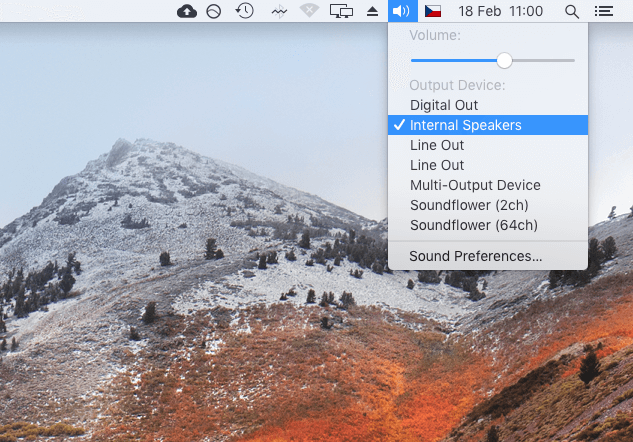Click the eject icon in menu bar

click(372, 11)
